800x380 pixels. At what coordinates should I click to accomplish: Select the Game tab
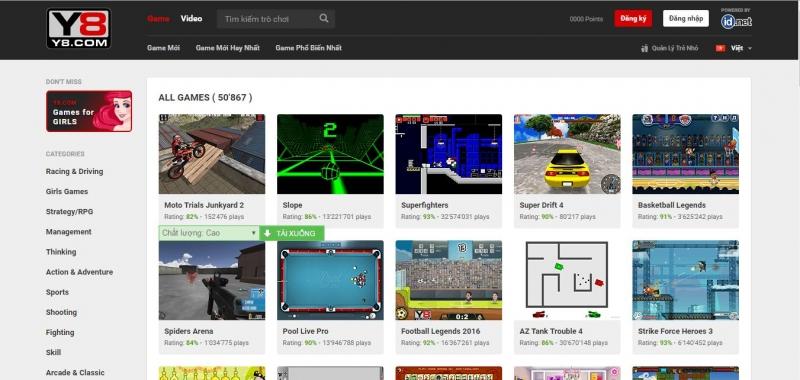[x=158, y=18]
